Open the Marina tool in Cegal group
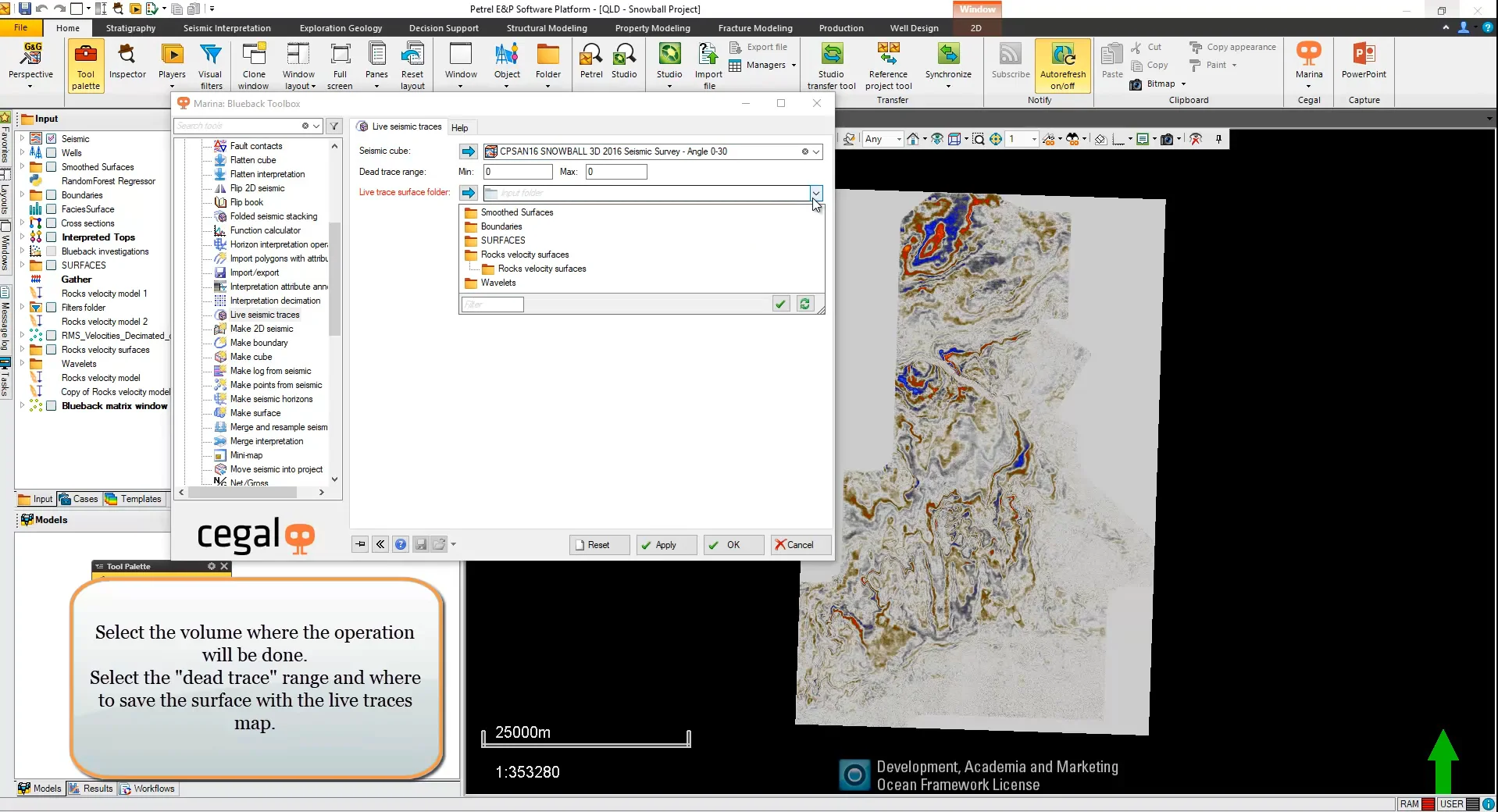1498x812 pixels. coord(1308,64)
